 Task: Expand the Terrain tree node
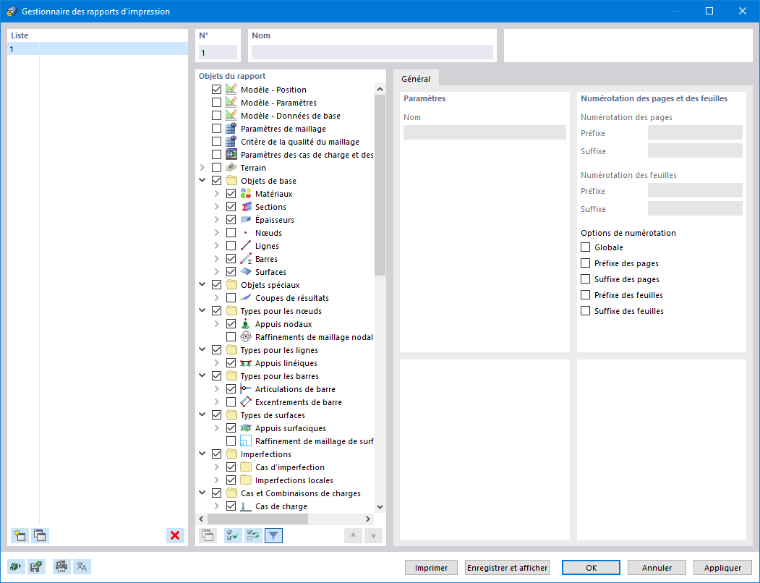pyautogui.click(x=203, y=168)
